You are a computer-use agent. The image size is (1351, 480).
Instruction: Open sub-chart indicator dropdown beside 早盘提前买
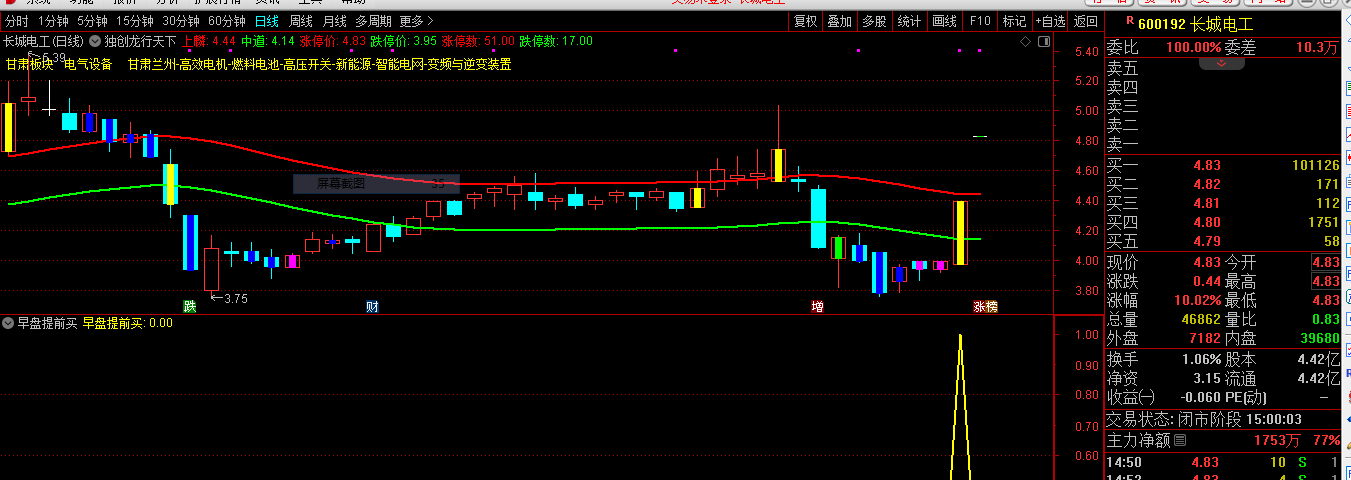click(8, 323)
